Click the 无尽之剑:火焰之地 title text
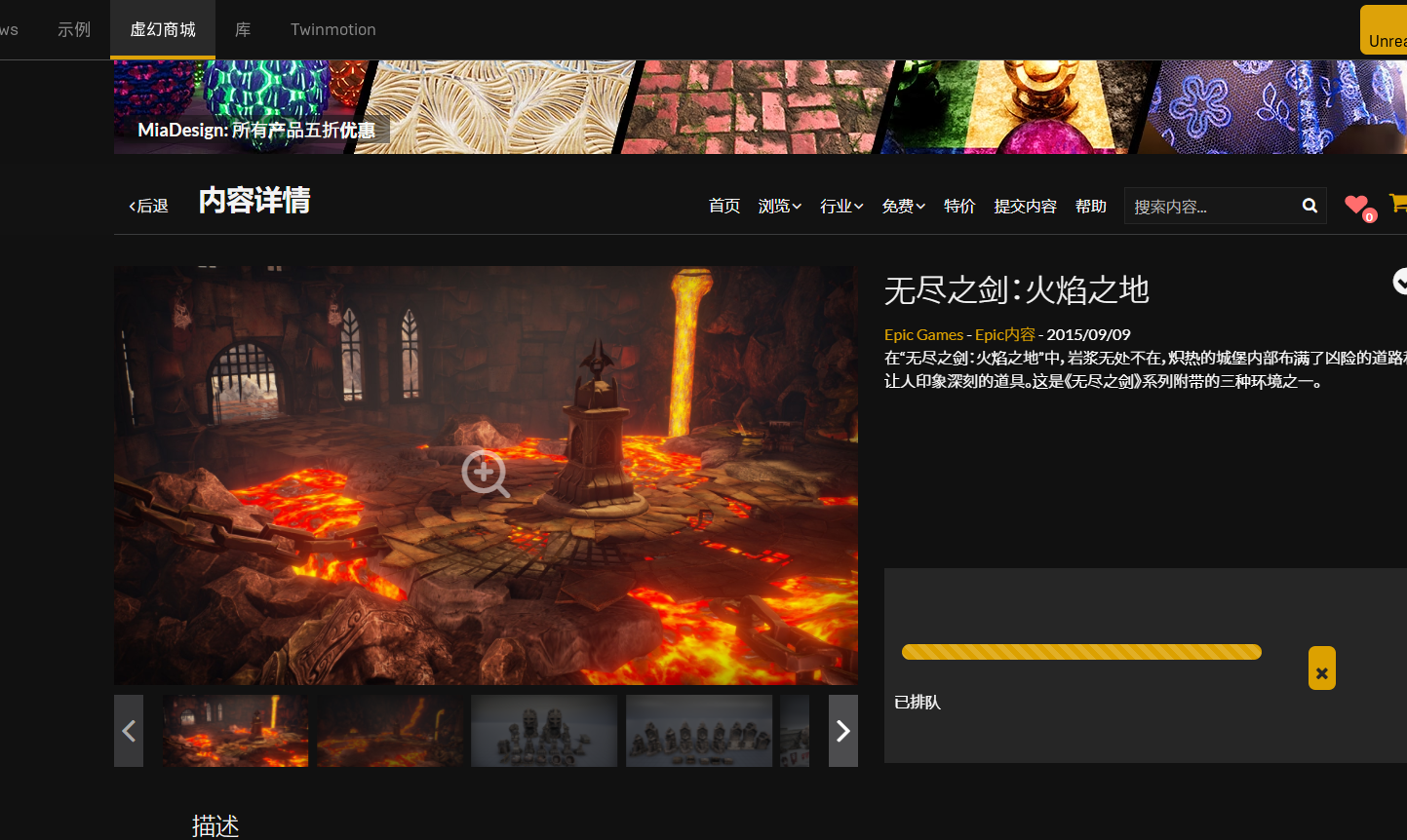This screenshot has width=1407, height=840. [1017, 289]
